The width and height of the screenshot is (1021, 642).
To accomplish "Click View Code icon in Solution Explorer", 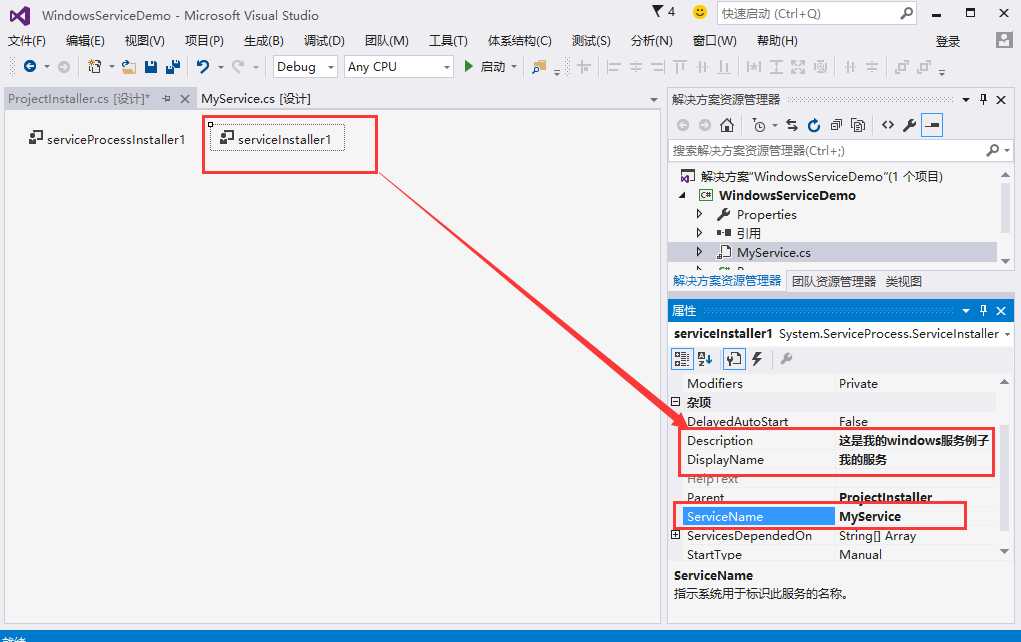I will point(888,125).
